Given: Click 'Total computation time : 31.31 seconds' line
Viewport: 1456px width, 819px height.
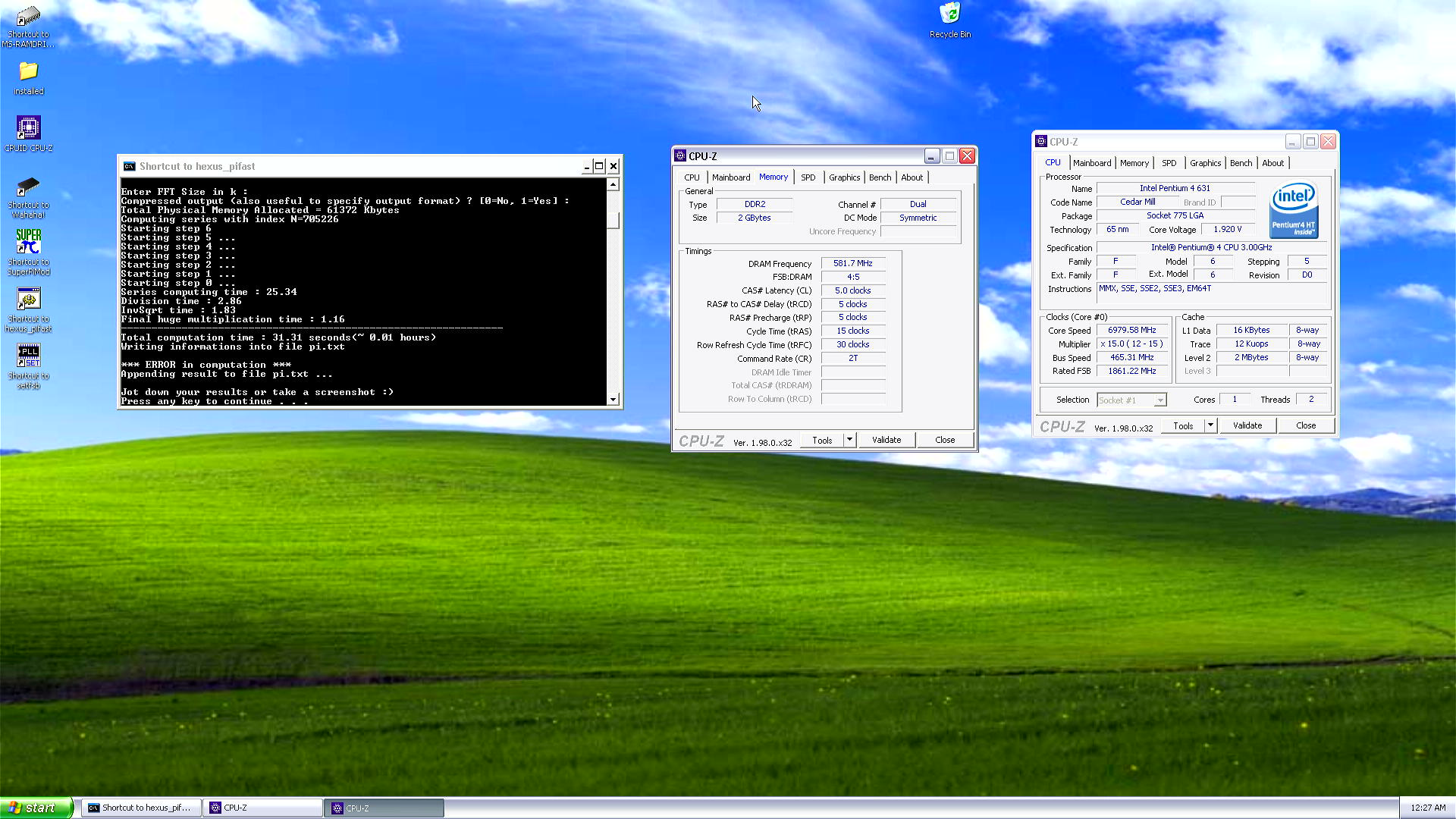Looking at the screenshot, I should 278,337.
